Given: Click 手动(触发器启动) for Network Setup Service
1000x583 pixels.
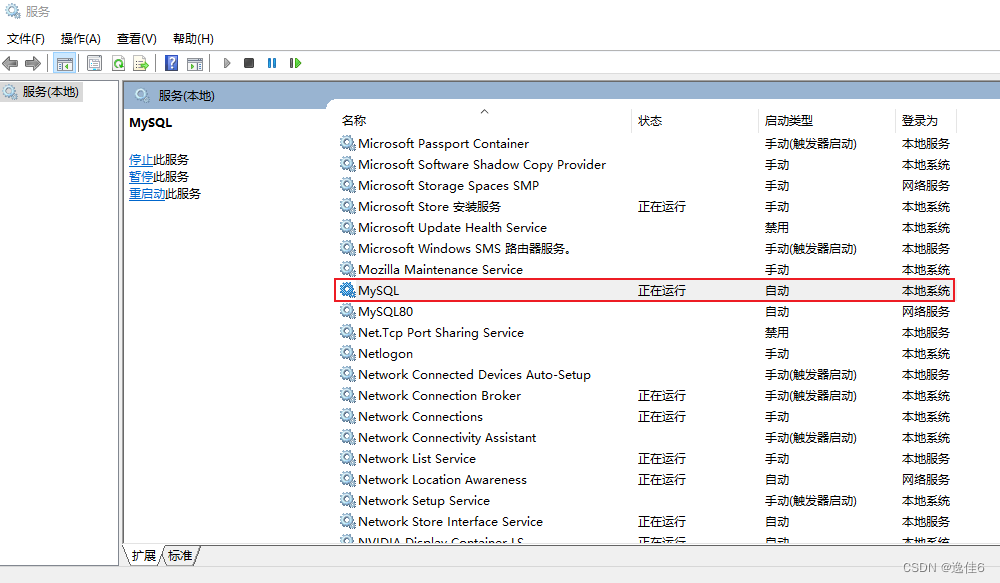Looking at the screenshot, I should [x=811, y=501].
